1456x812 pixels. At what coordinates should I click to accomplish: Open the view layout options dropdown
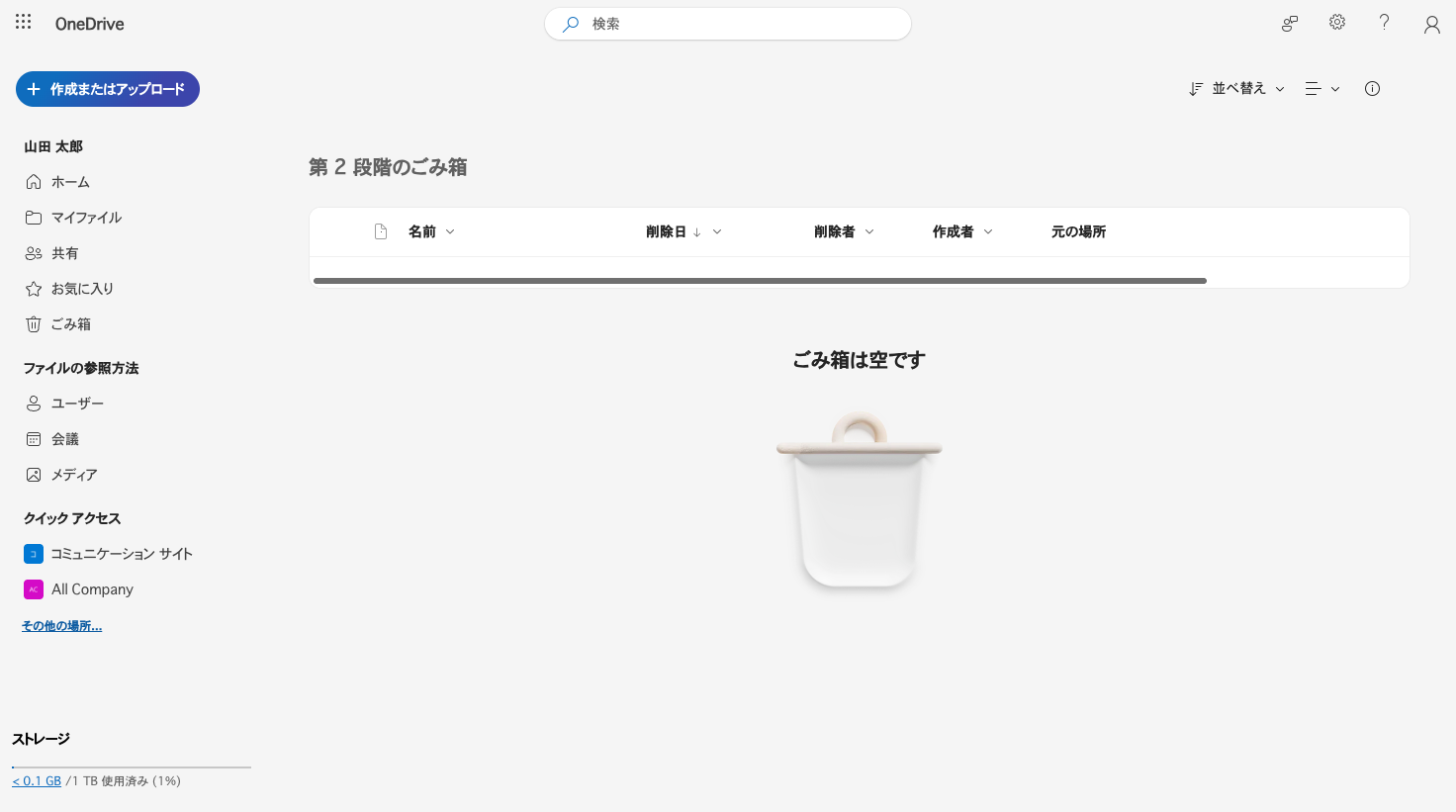point(1322,89)
